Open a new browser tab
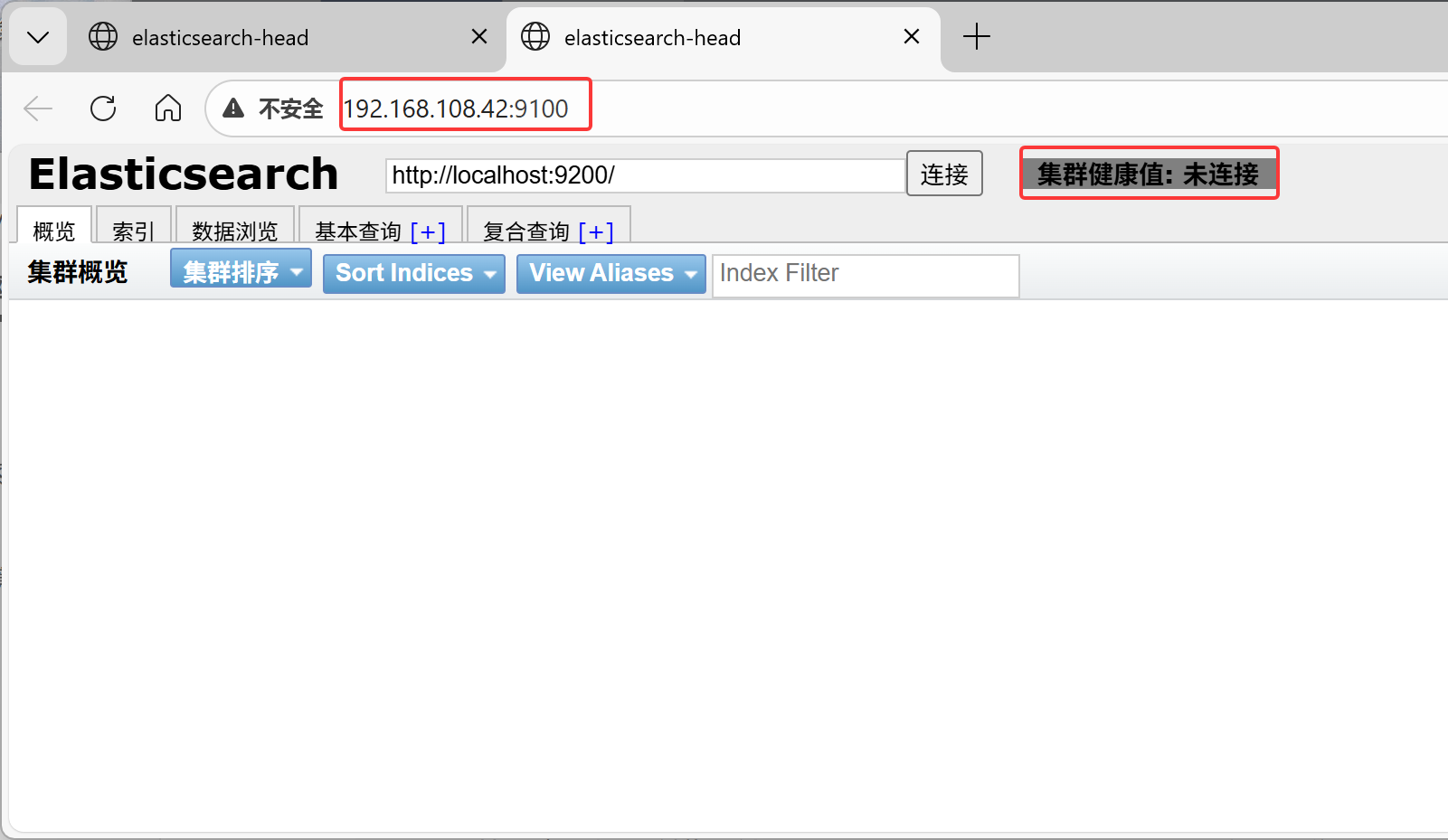The height and width of the screenshot is (840, 1448). (x=977, y=37)
